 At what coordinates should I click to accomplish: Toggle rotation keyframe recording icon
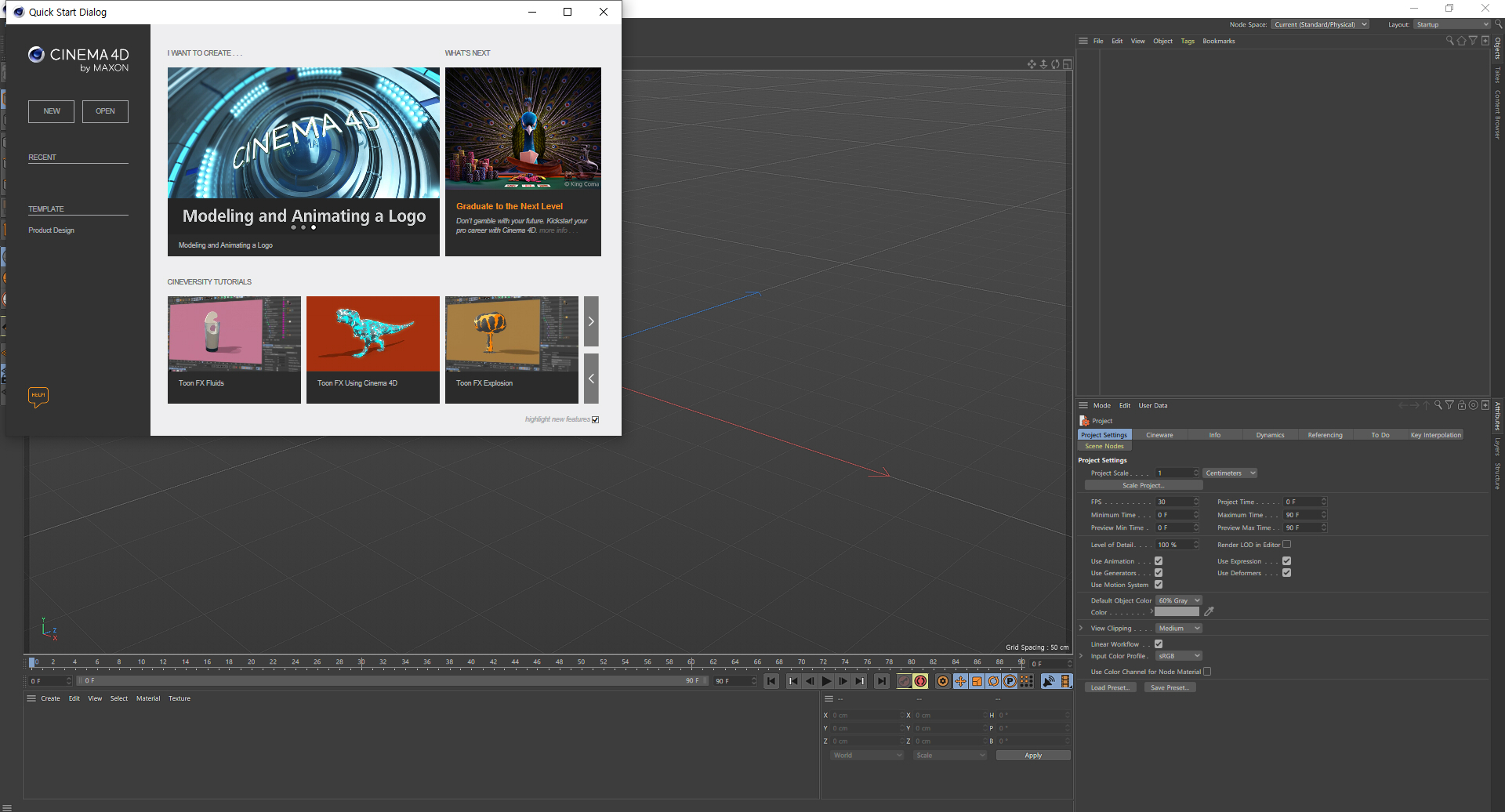(993, 681)
